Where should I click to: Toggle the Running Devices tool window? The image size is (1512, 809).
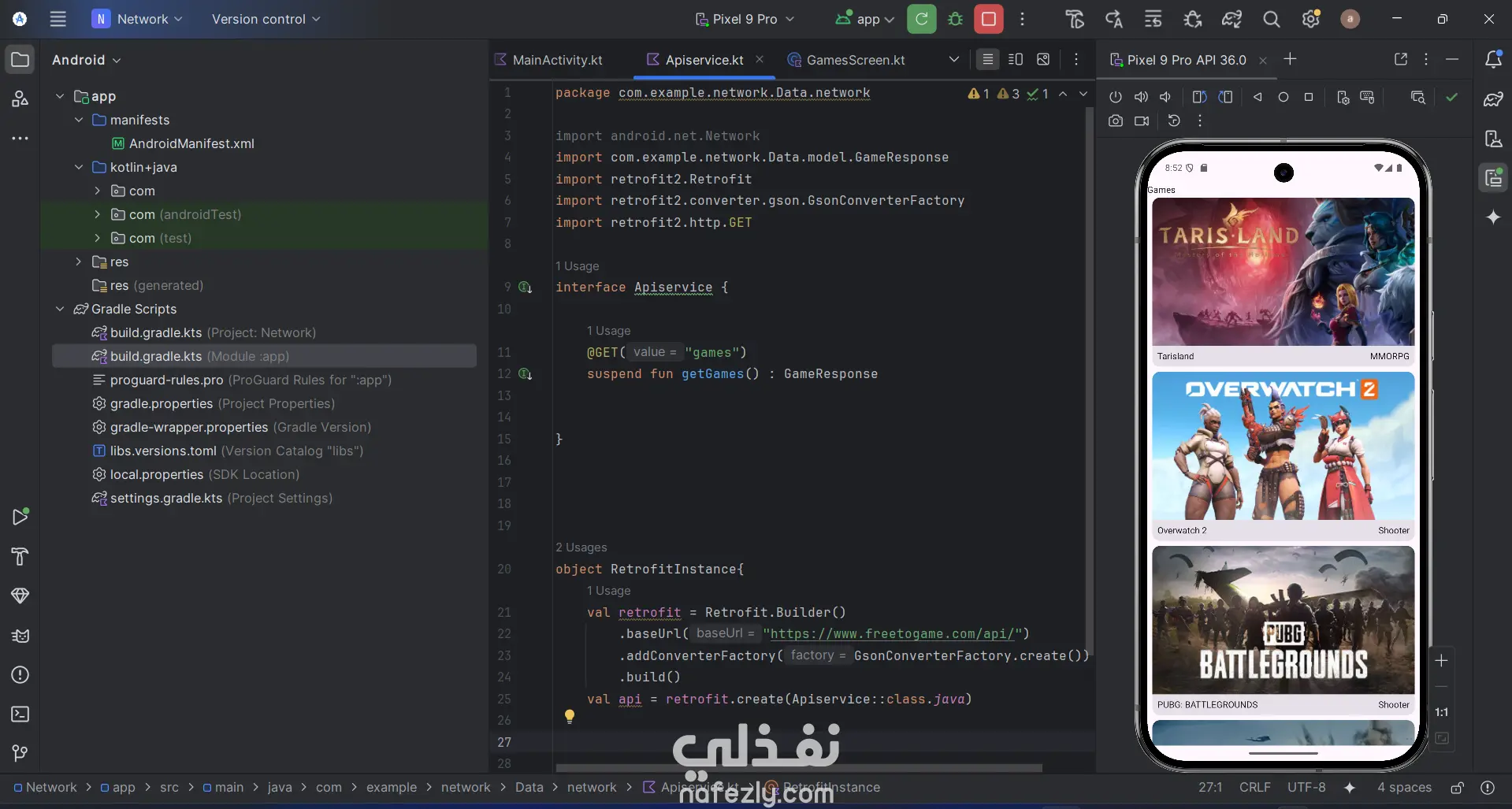click(x=1493, y=178)
